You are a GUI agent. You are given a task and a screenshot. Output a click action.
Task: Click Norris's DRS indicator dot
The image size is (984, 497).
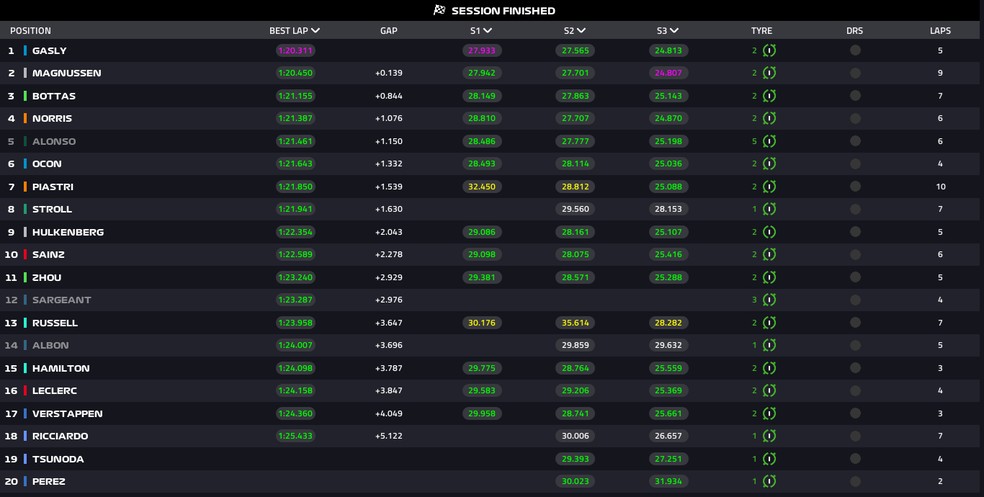(x=855, y=118)
